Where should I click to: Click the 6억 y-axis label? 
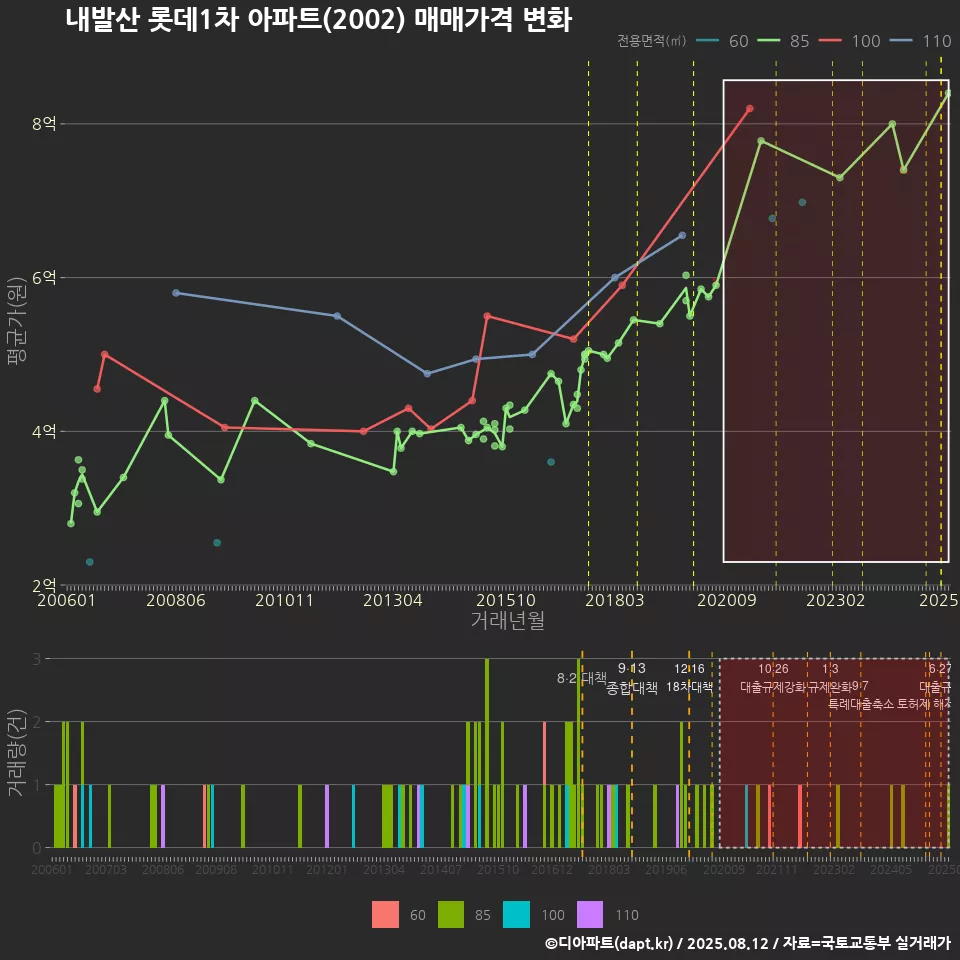(x=44, y=277)
